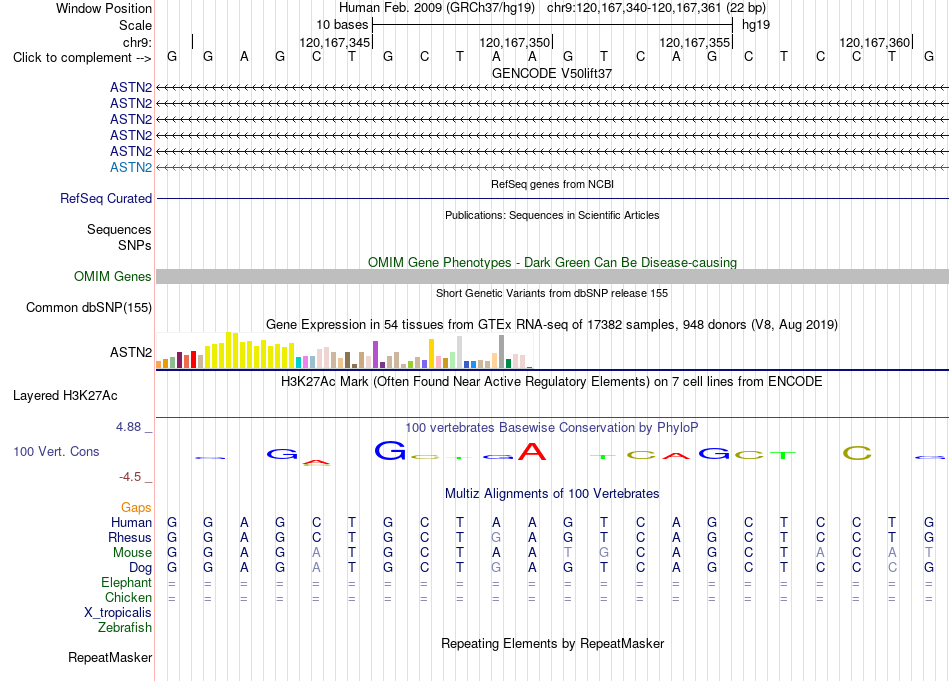Image resolution: width=950 pixels, height=681 pixels.
Task: Click the Gaps row label
Action: click(136, 508)
